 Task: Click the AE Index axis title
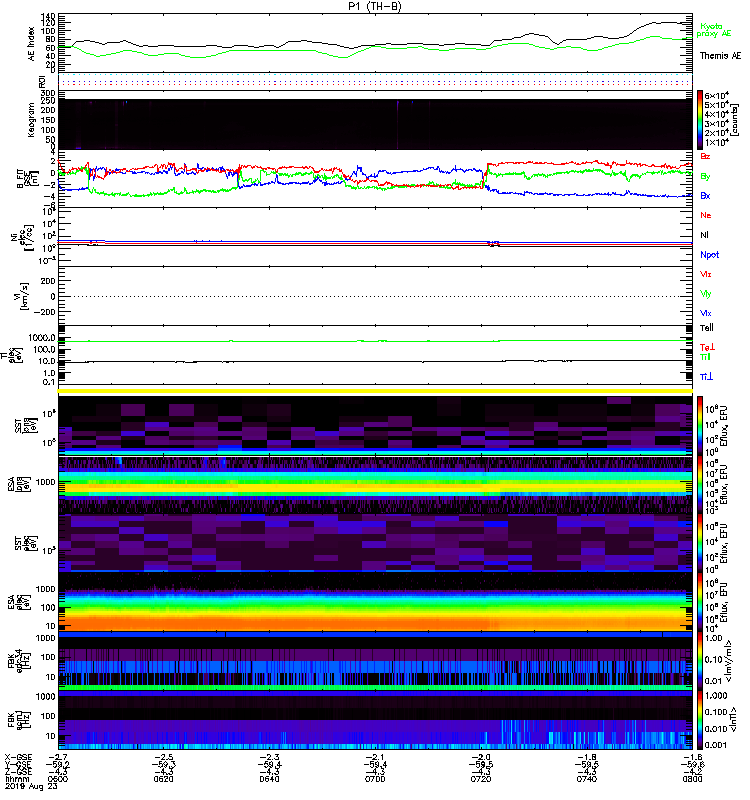tap(31, 43)
